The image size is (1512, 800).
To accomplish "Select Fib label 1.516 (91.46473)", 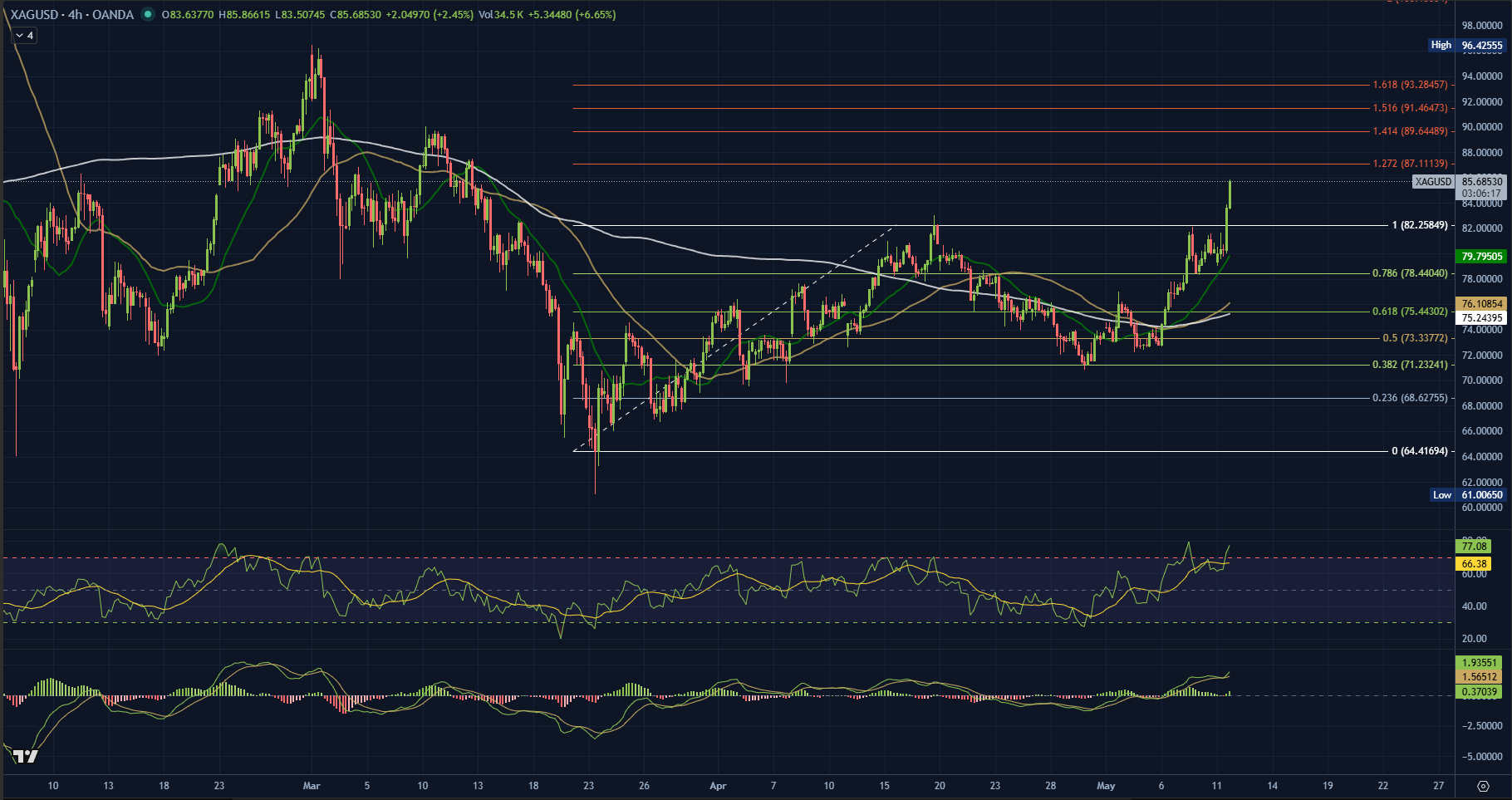I will (1410, 108).
